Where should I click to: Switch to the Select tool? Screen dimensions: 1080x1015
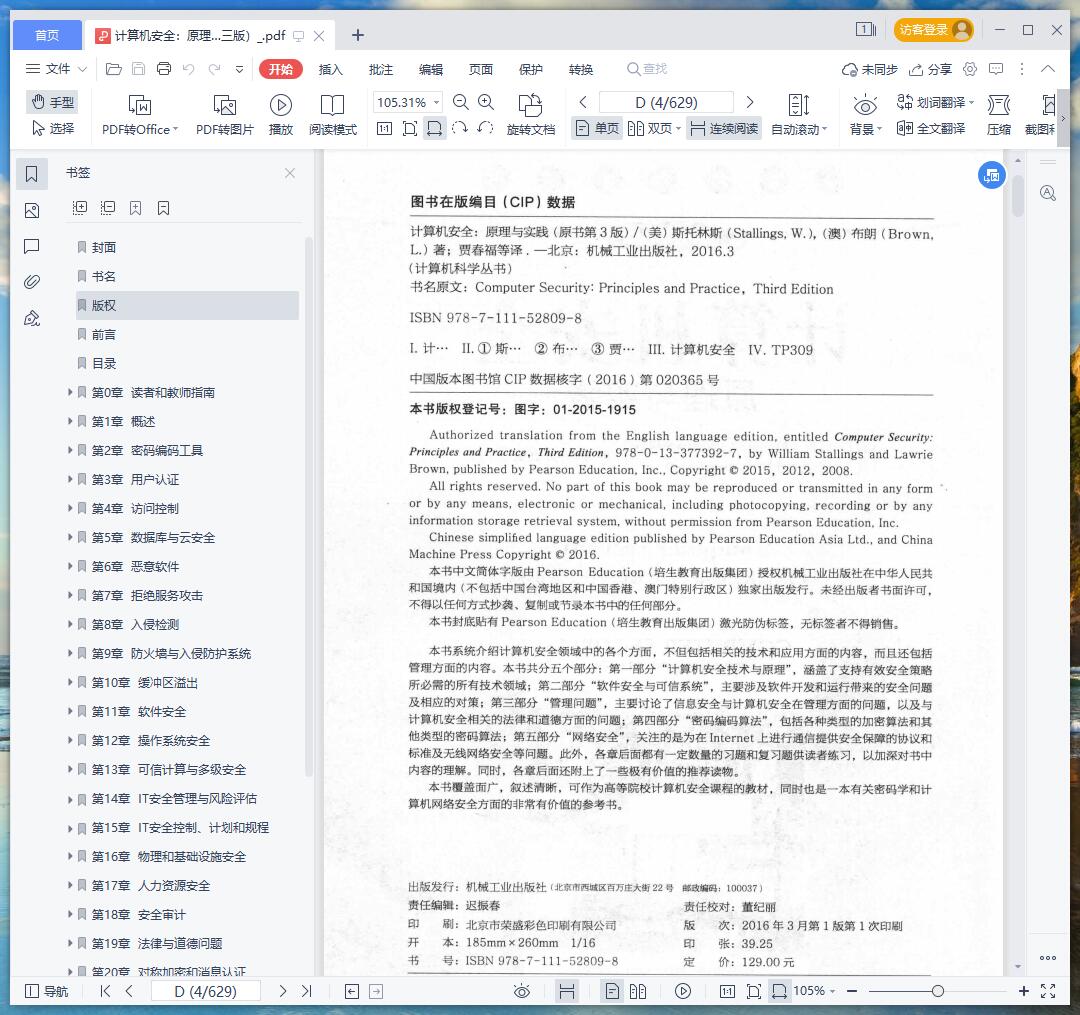[52, 128]
